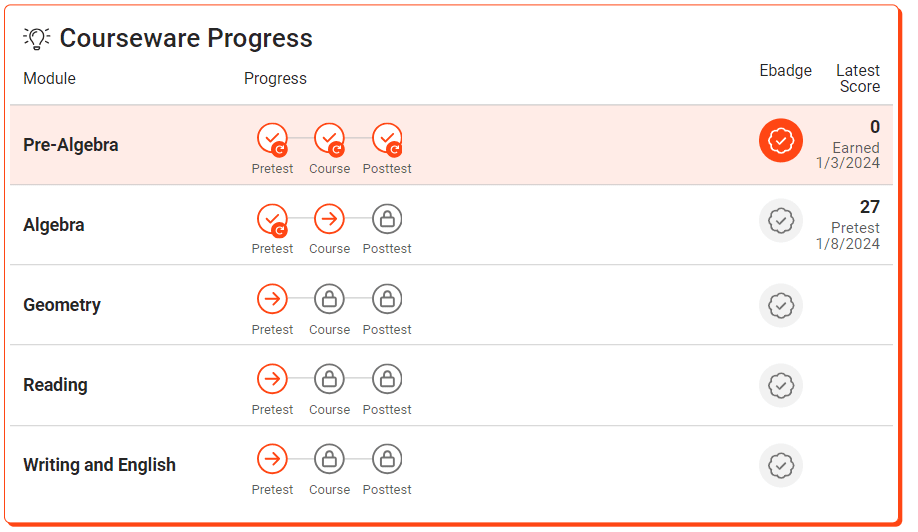This screenshot has height=532, width=918.
Task: Click the Writing and English Ebadge
Action: (780, 465)
